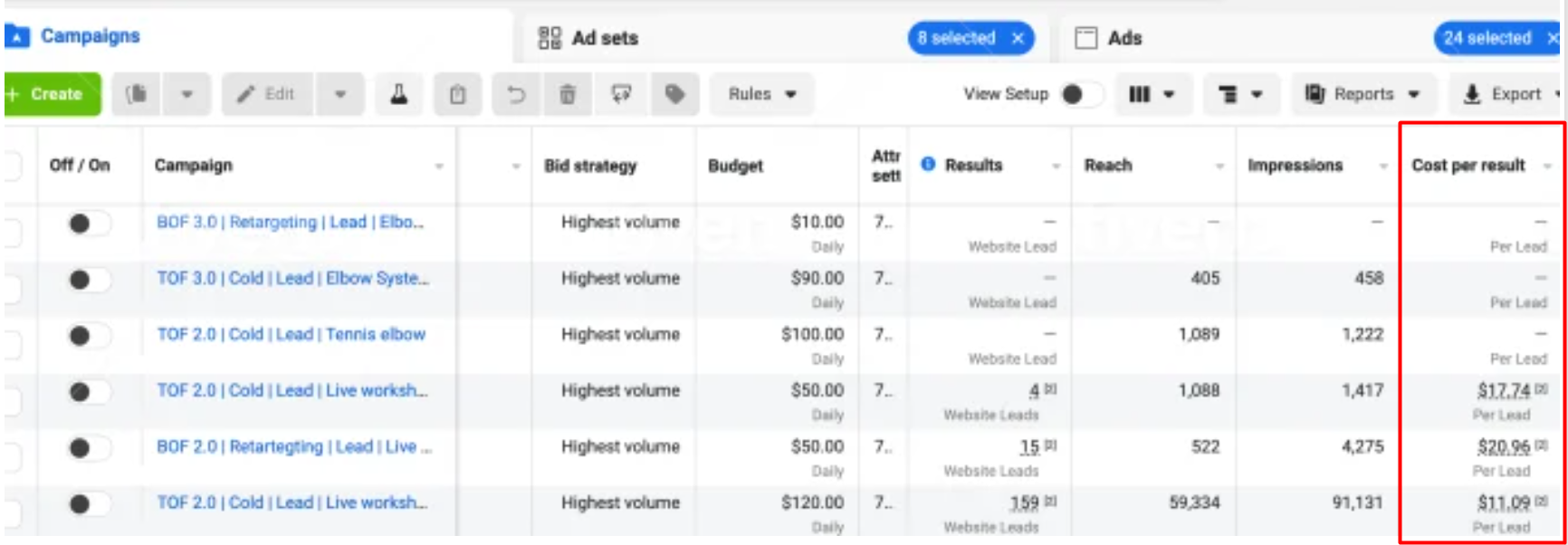Open the Reports dropdown
This screenshot has width=1568, height=545.
point(1362,94)
